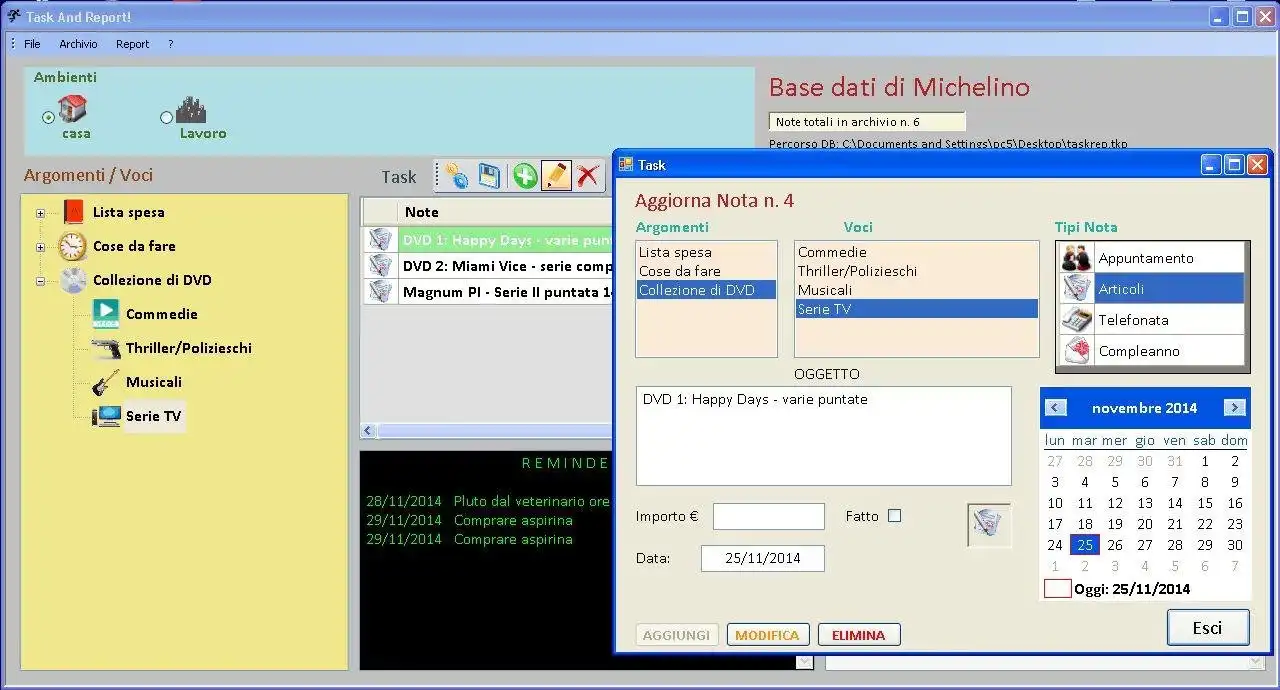Click the Compleanno gift icon
This screenshot has height=690, width=1280.
(1076, 351)
